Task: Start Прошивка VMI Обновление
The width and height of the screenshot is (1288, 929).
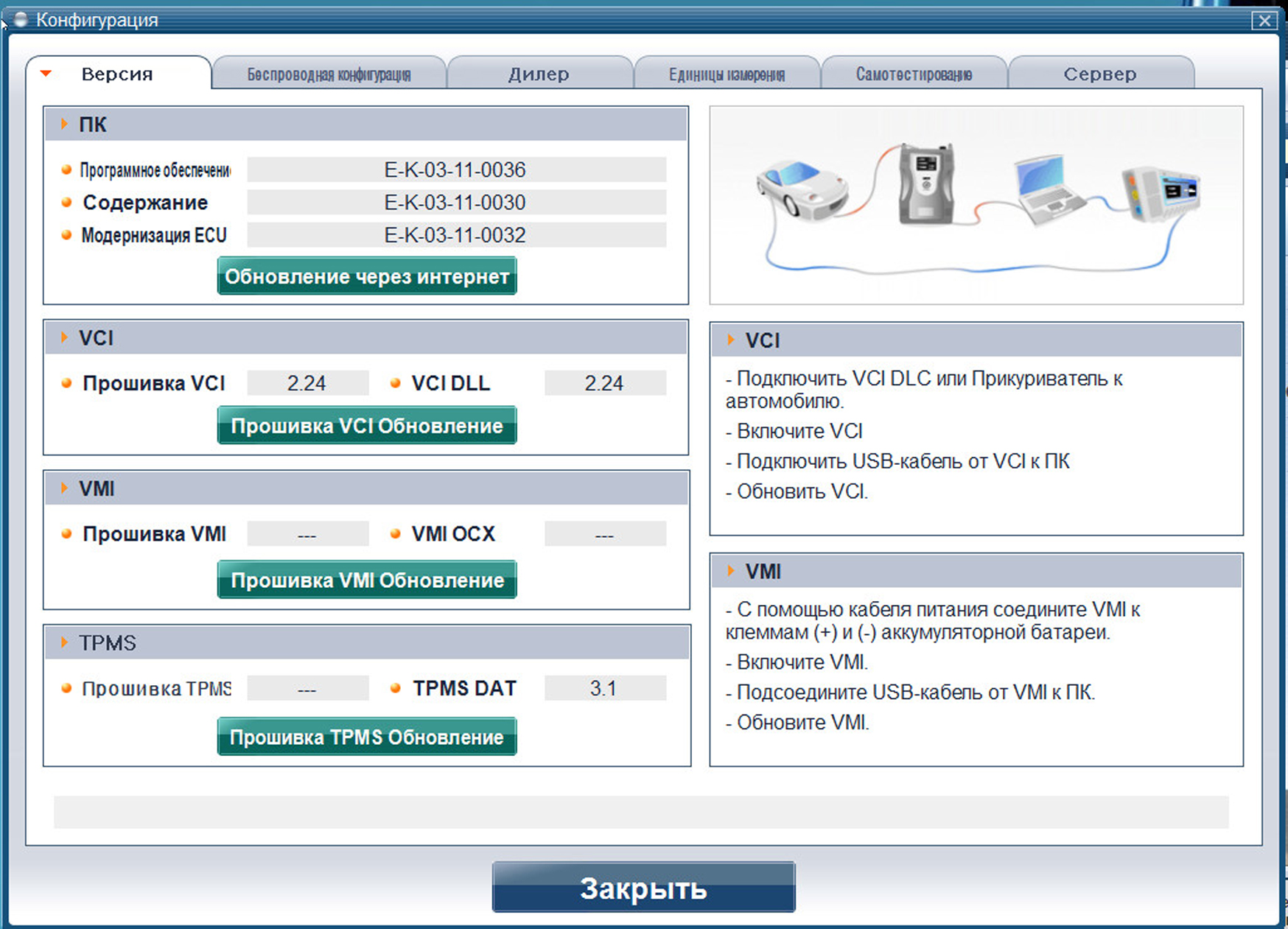Action: click(367, 580)
